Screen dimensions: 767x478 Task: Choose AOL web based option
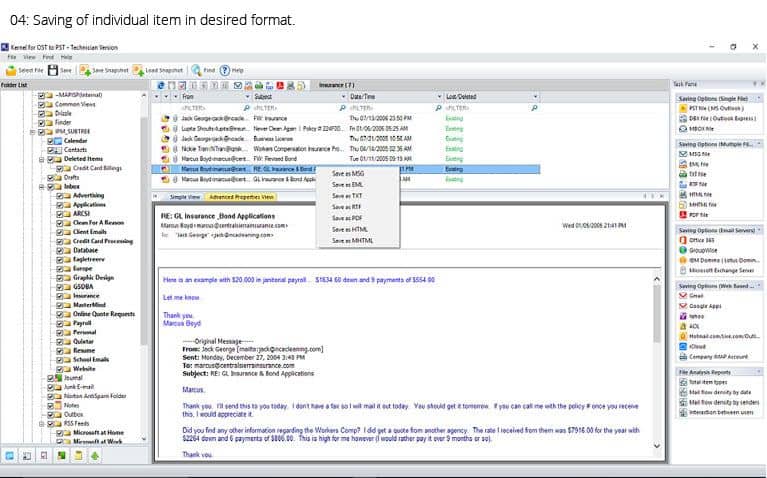click(x=689, y=326)
